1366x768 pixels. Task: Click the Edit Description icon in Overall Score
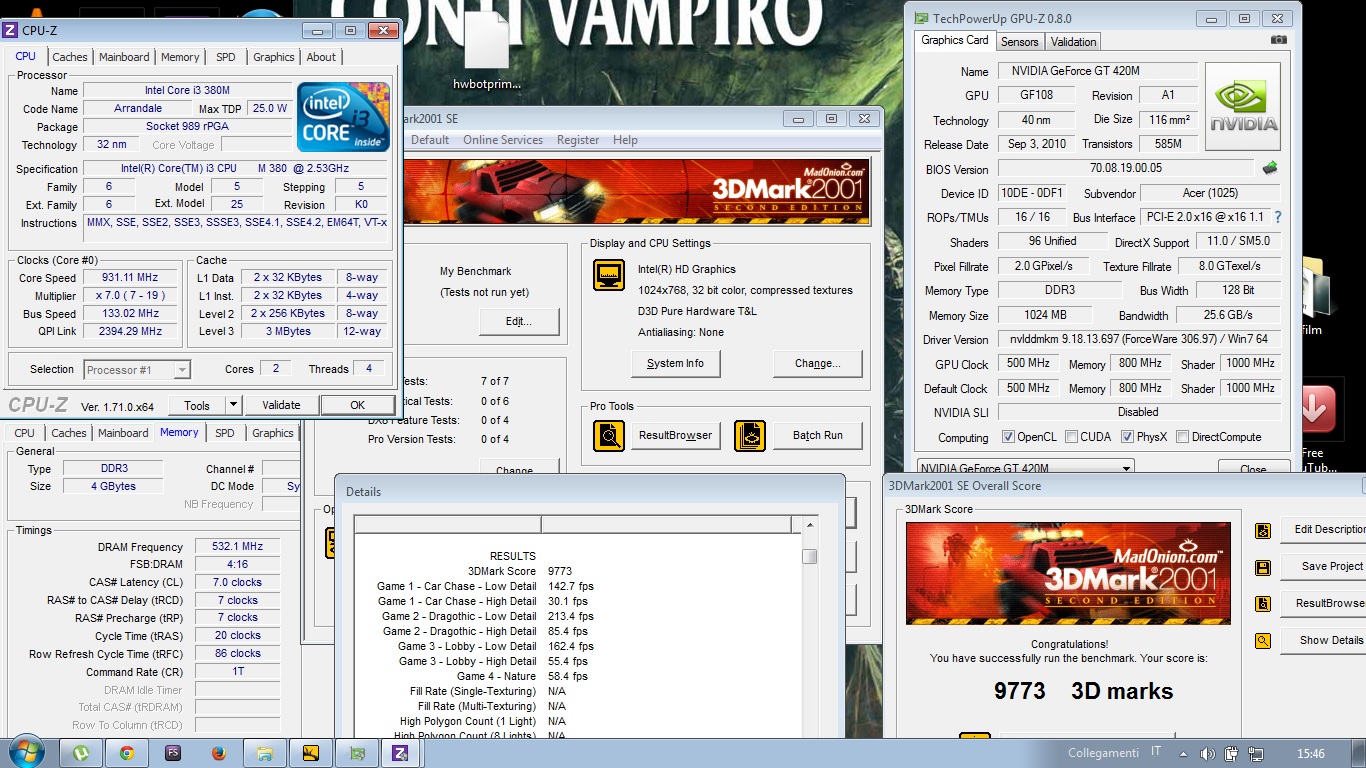click(x=1263, y=530)
